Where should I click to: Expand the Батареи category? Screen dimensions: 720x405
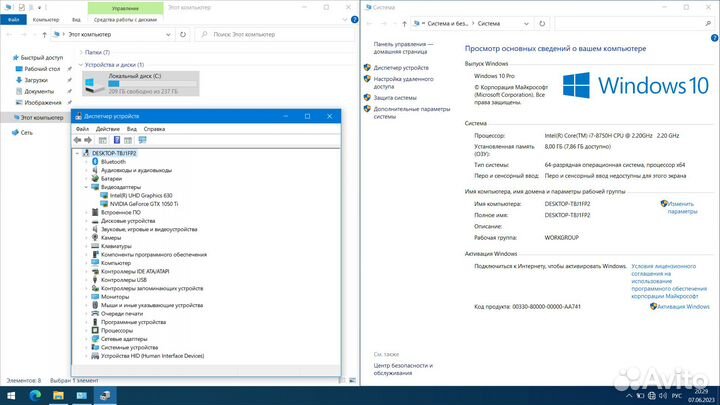[86, 179]
